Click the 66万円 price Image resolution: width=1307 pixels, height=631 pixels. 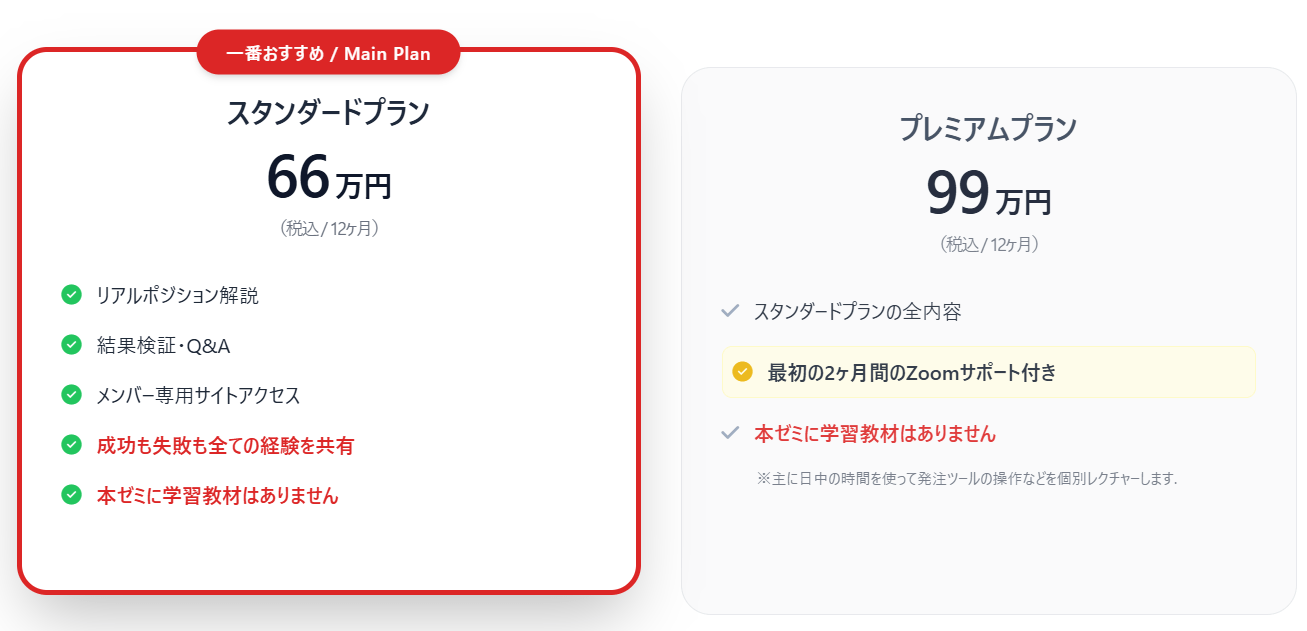(328, 178)
